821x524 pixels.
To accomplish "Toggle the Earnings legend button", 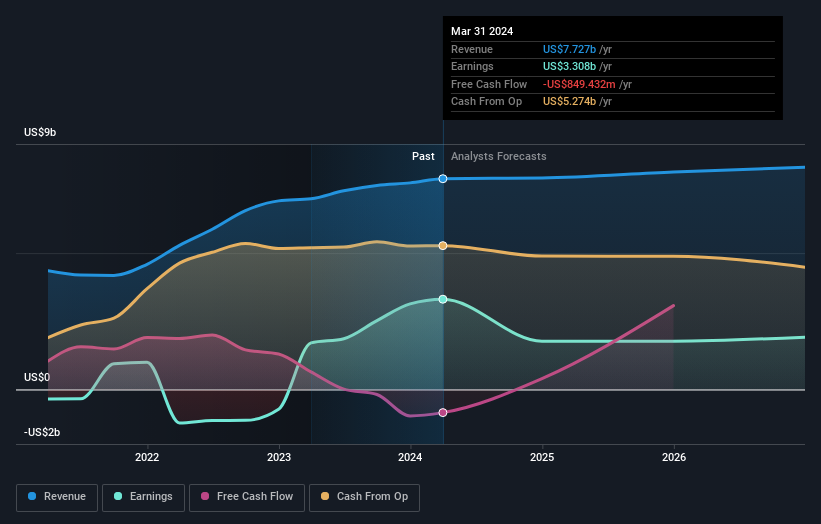I will [x=143, y=497].
